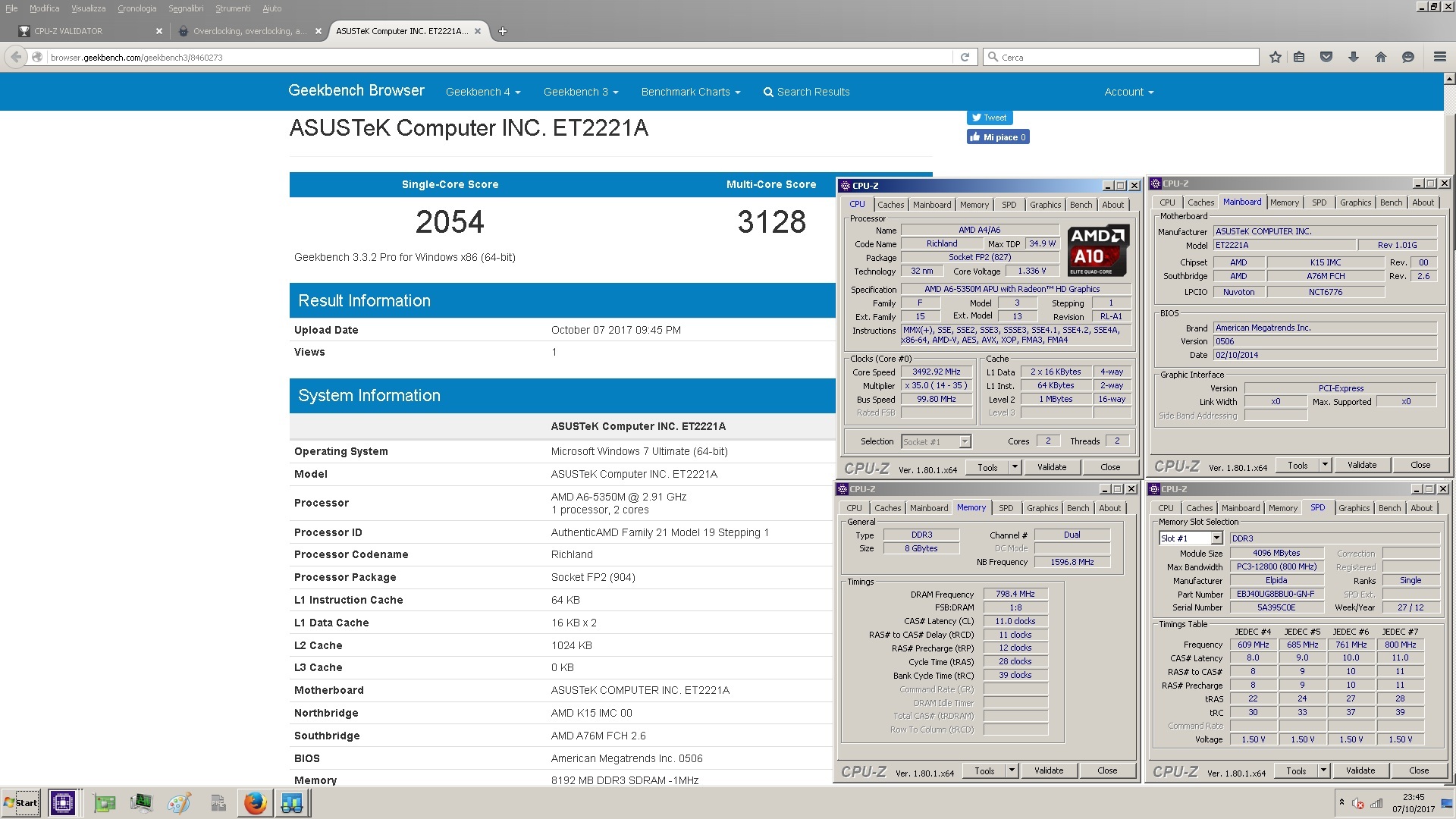This screenshot has width=1456, height=819.
Task: Click the Cerca search field
Action: point(1121,57)
